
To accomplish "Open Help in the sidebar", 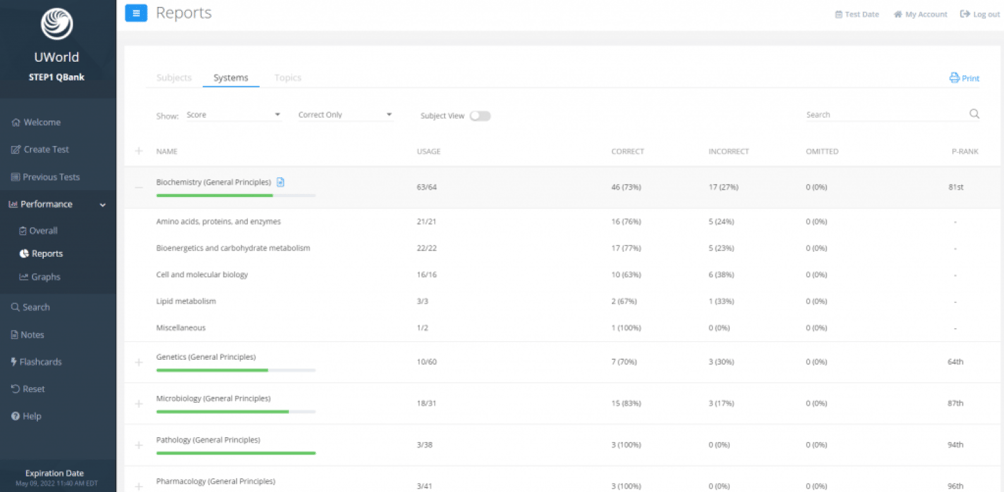I will [x=31, y=416].
